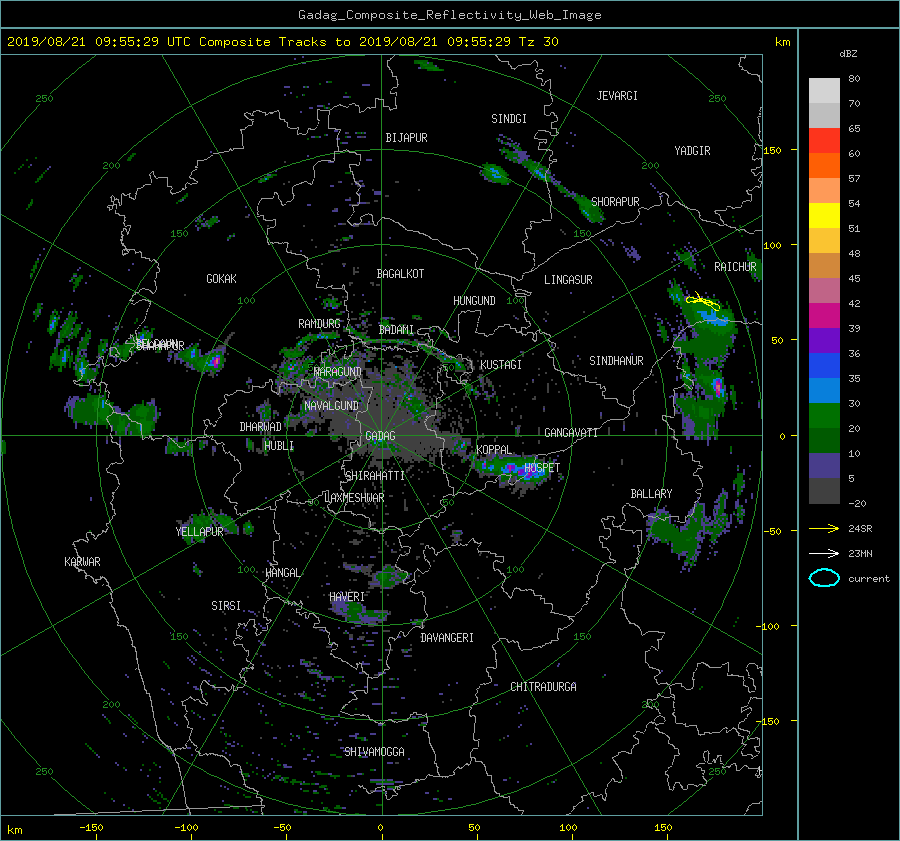Pick the purple 36 dBZ color swatch
Image resolution: width=900 pixels, height=841 pixels.
point(824,340)
